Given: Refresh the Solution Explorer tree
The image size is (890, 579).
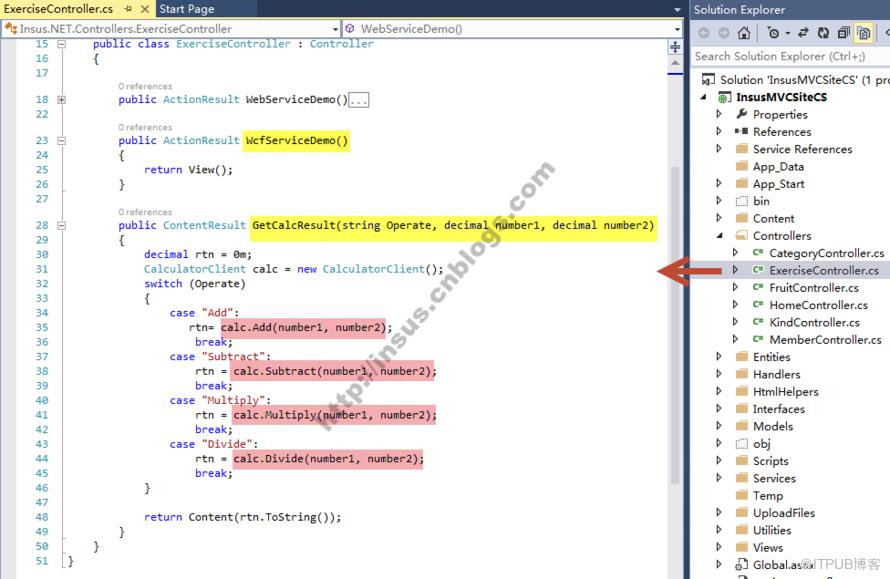Looking at the screenshot, I should pos(823,33).
